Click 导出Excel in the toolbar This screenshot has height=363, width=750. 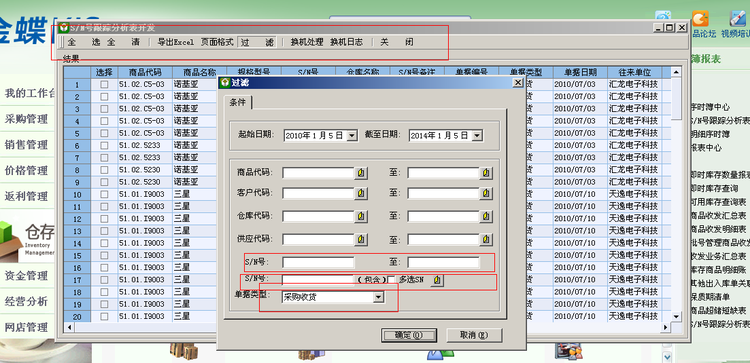point(176,42)
